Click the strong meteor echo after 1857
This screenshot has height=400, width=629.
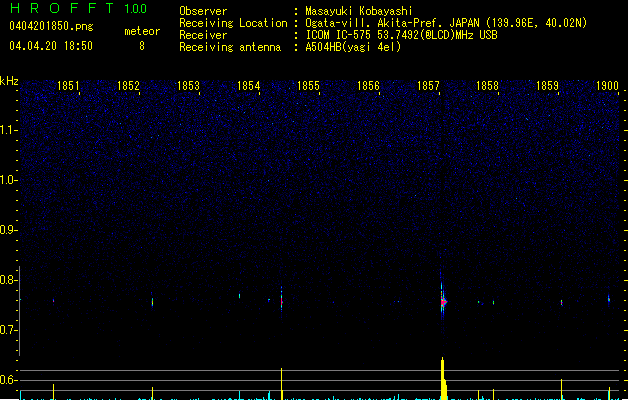tap(443, 302)
